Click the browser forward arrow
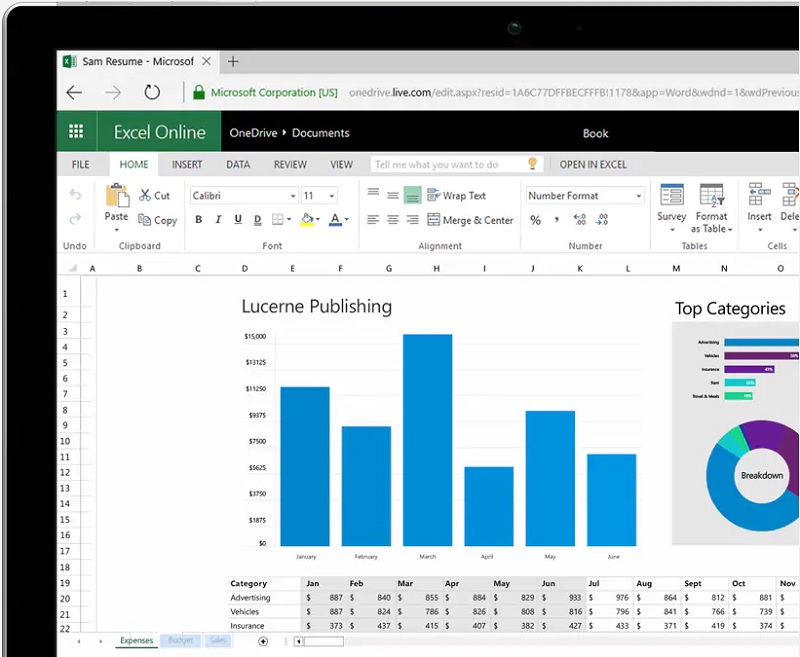This screenshot has width=800, height=657. point(113,92)
